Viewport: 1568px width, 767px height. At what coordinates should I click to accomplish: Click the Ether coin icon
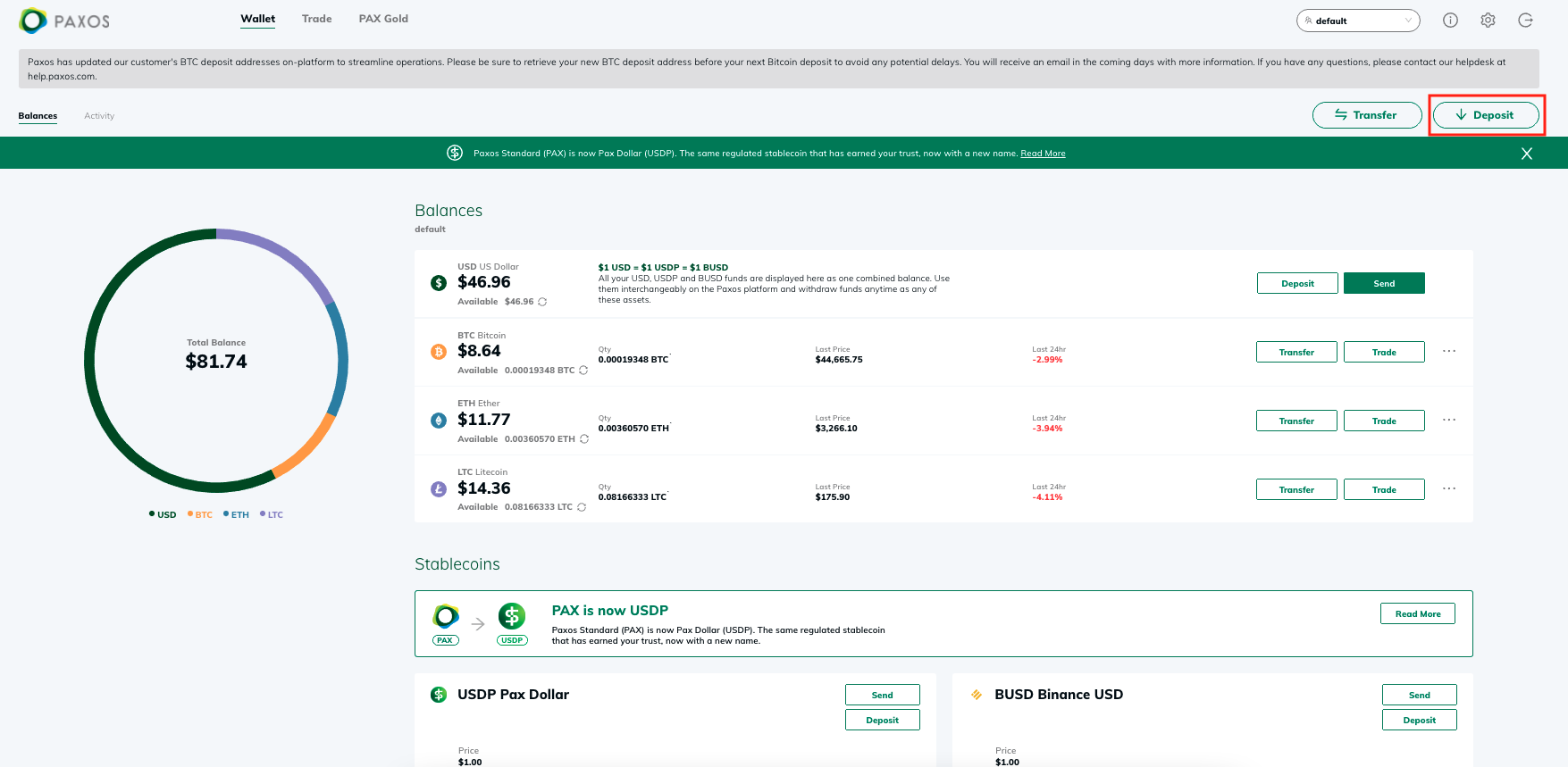tap(439, 421)
